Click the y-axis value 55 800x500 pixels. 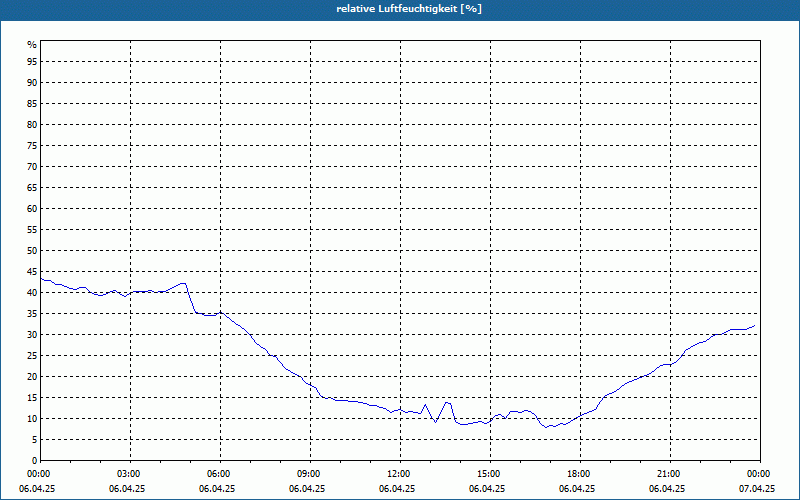[x=32, y=230]
